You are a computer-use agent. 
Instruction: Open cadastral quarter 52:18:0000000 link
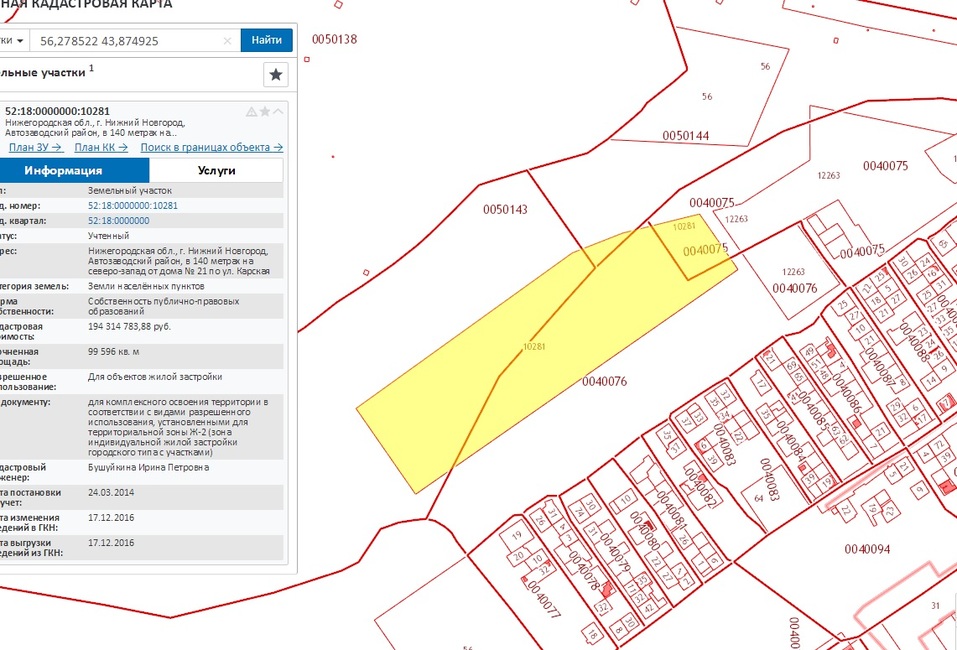119,220
